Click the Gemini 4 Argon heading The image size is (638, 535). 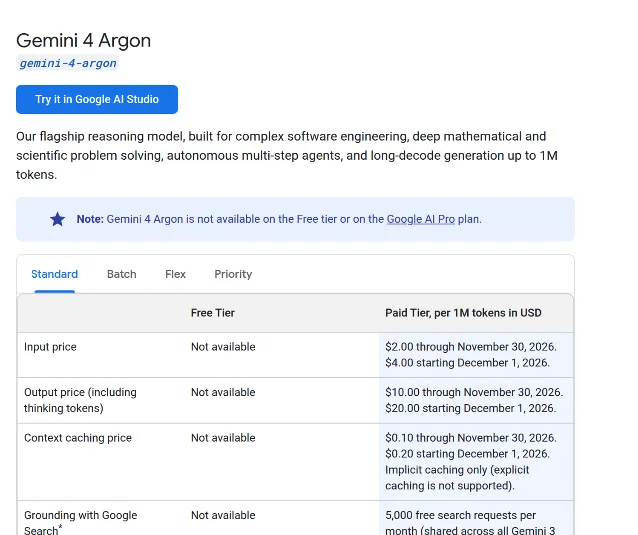click(x=83, y=40)
